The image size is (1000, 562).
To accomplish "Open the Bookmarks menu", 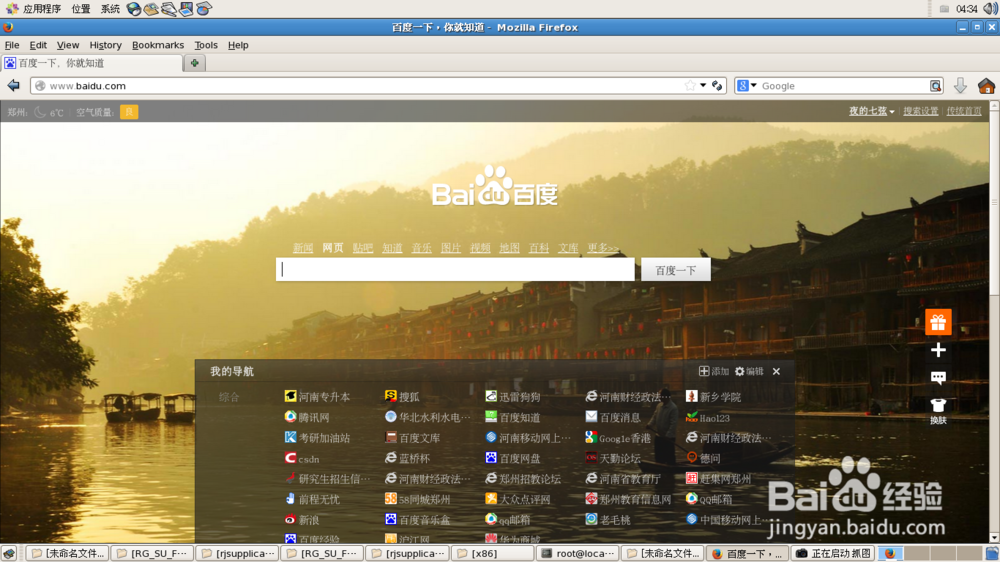I will click(x=158, y=45).
